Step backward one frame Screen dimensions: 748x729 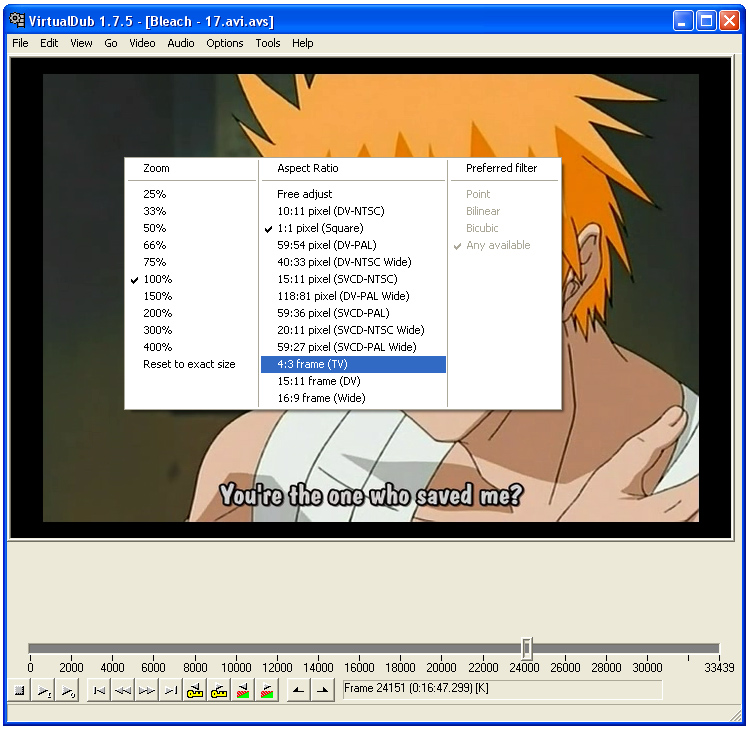pos(123,690)
